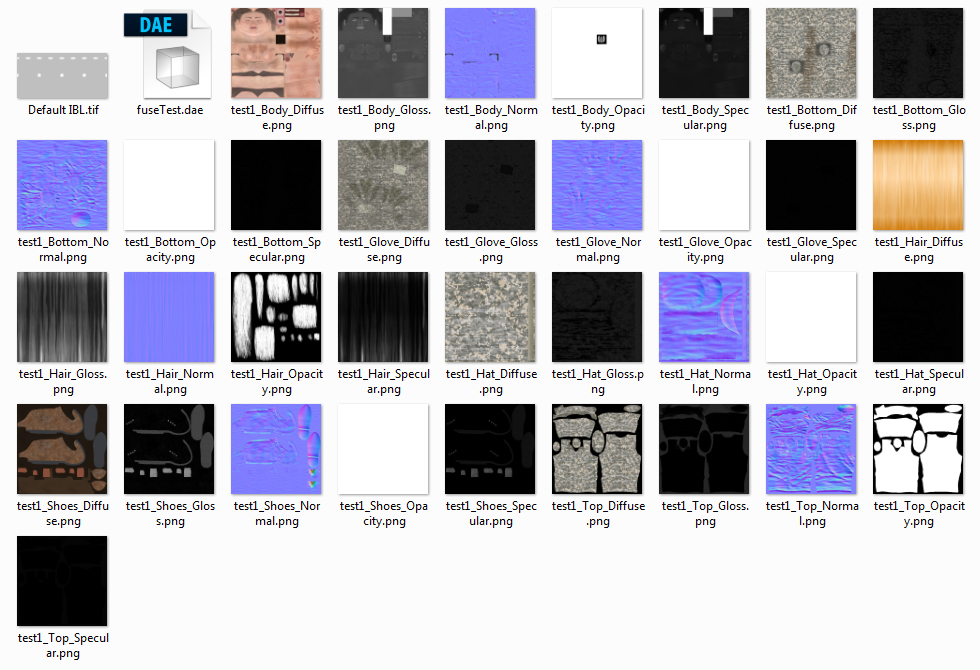Image resolution: width=980 pixels, height=670 pixels.
Task: Select the test1_Bottom_Opacity.png thumbnail
Action: coord(169,185)
